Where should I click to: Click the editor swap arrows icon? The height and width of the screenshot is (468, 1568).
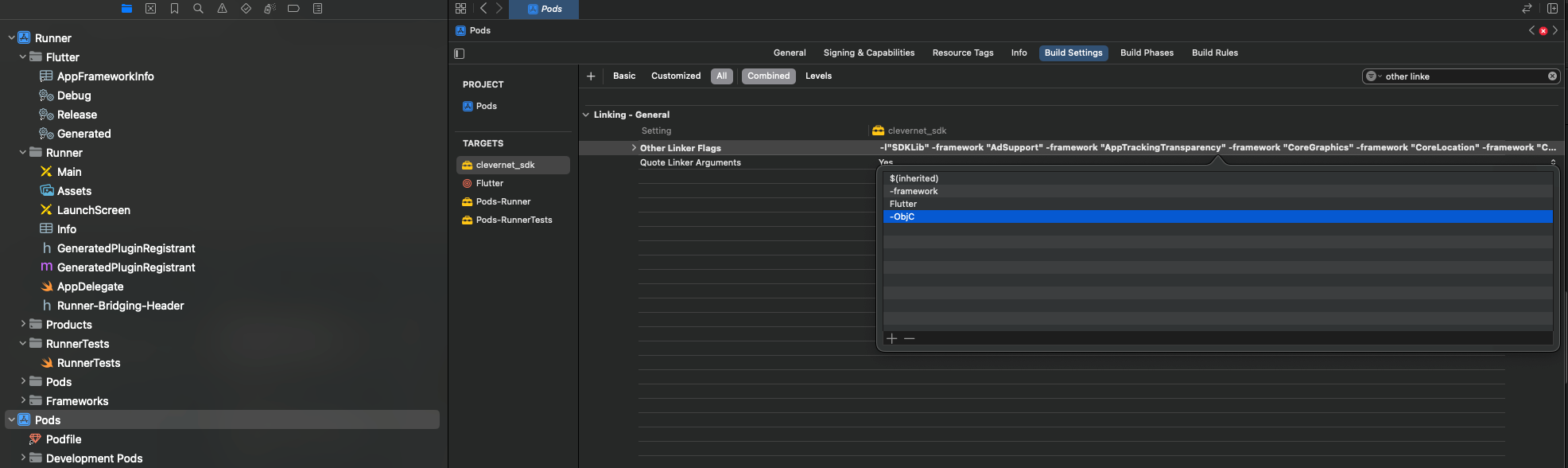click(x=1527, y=9)
